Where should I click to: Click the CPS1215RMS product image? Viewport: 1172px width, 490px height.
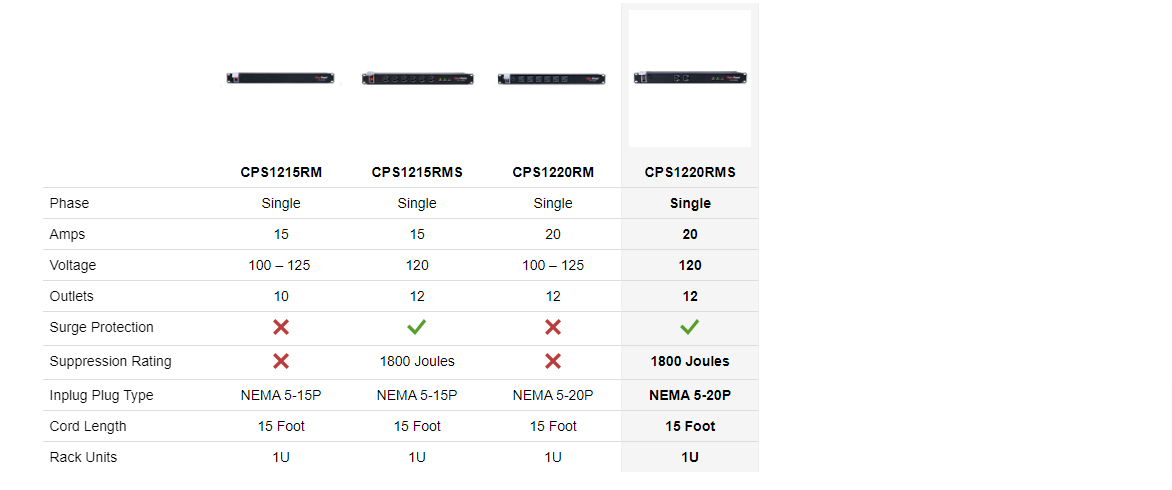[x=416, y=78]
